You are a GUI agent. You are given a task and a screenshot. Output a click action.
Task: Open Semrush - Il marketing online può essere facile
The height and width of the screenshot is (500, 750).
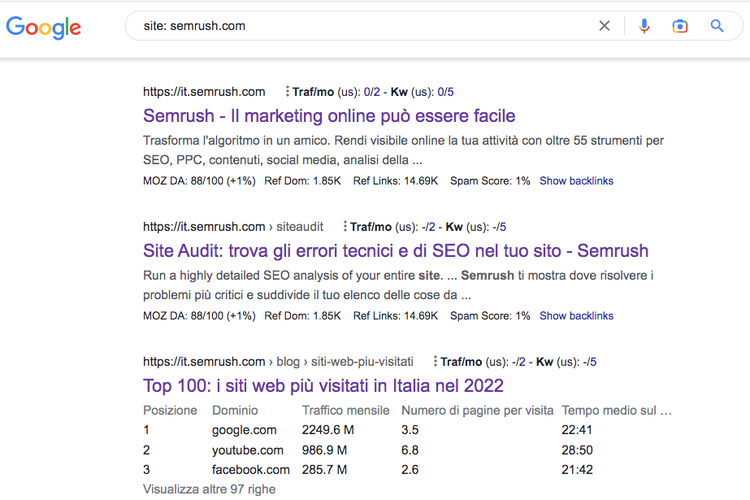coord(329,116)
